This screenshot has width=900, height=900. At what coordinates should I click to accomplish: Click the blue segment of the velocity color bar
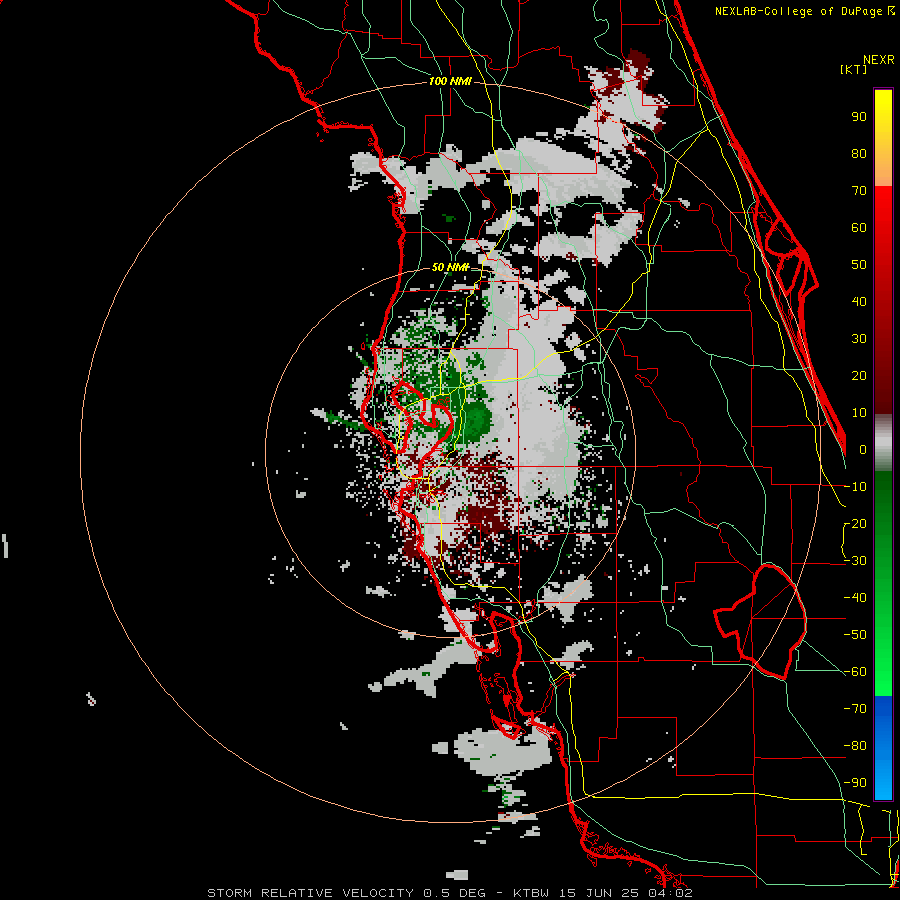click(x=883, y=747)
